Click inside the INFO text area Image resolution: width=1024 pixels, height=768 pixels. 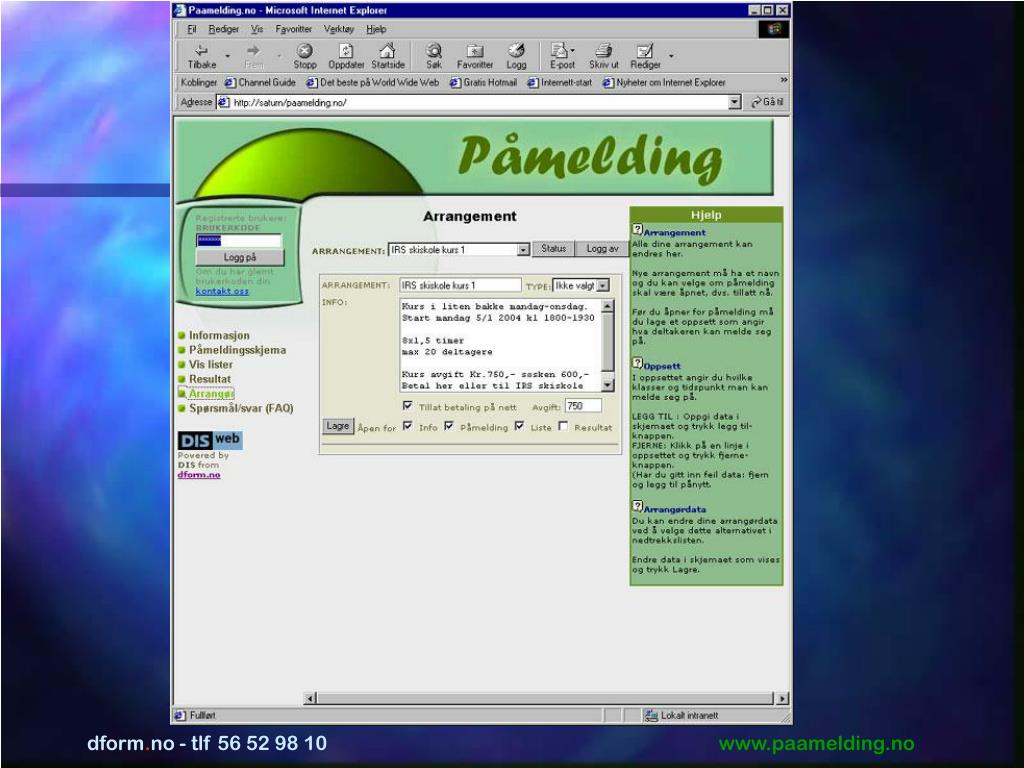point(500,345)
